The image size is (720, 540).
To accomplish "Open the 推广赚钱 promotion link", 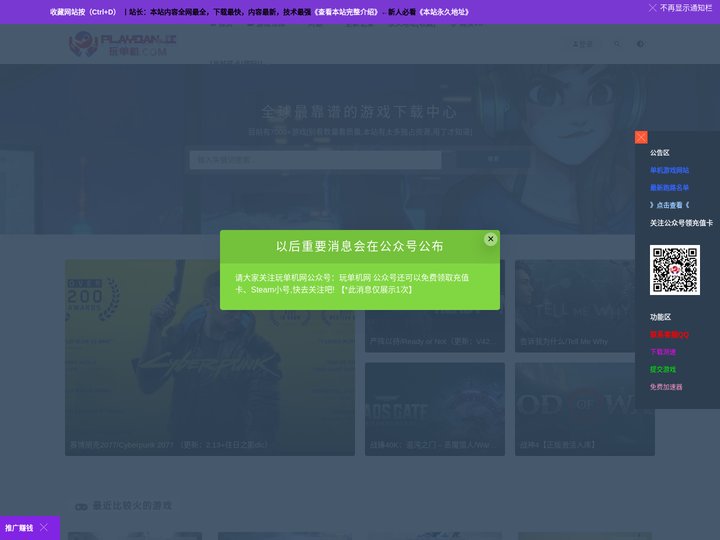I will pos(19,528).
